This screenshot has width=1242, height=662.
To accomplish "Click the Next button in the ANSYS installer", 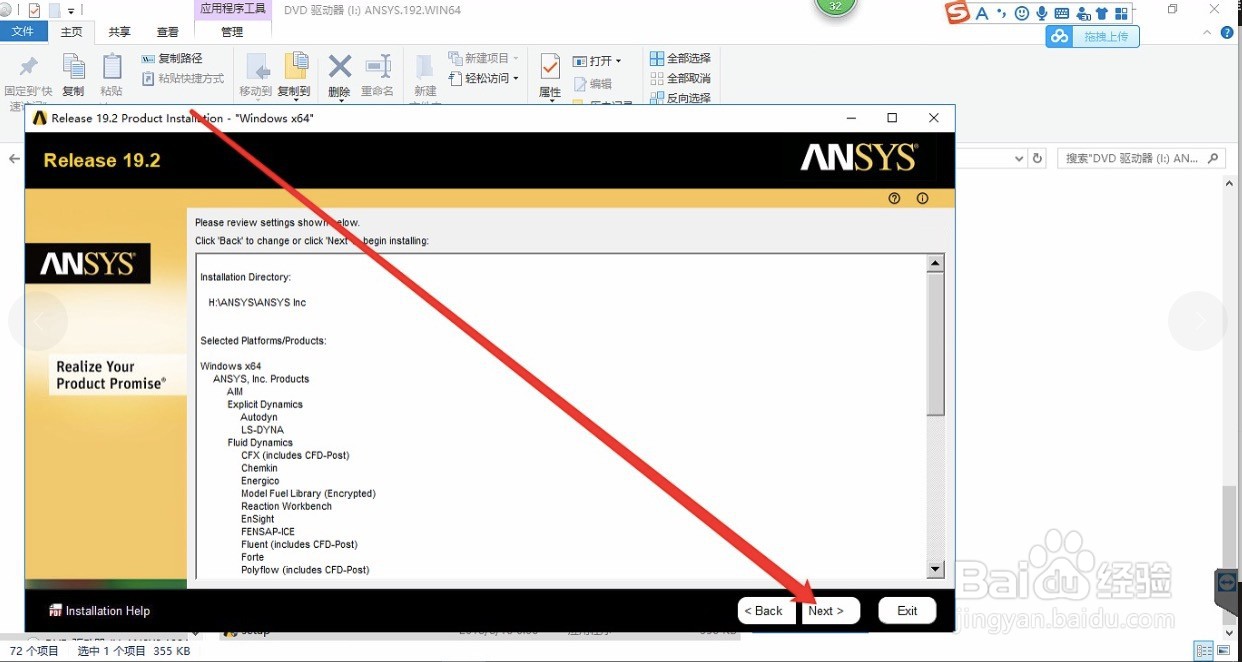I will (830, 611).
